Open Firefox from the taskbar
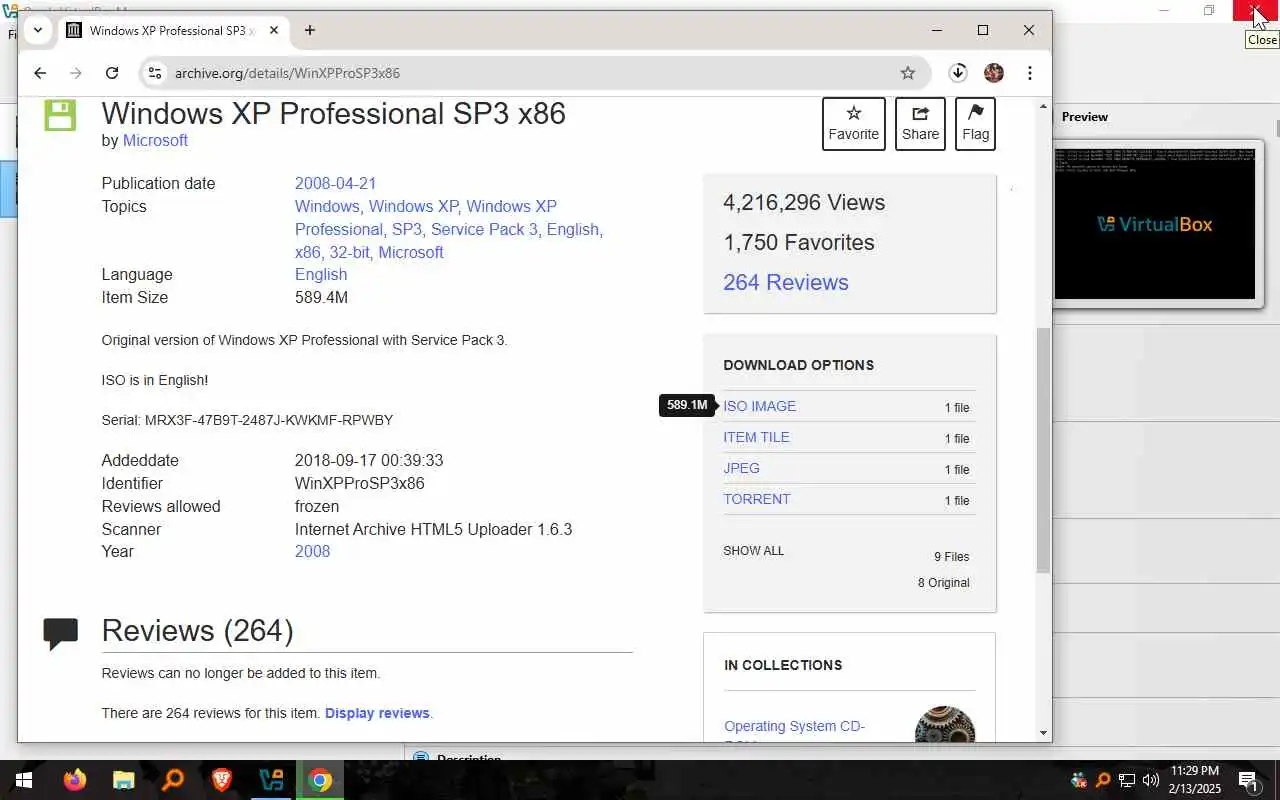 tap(75, 780)
